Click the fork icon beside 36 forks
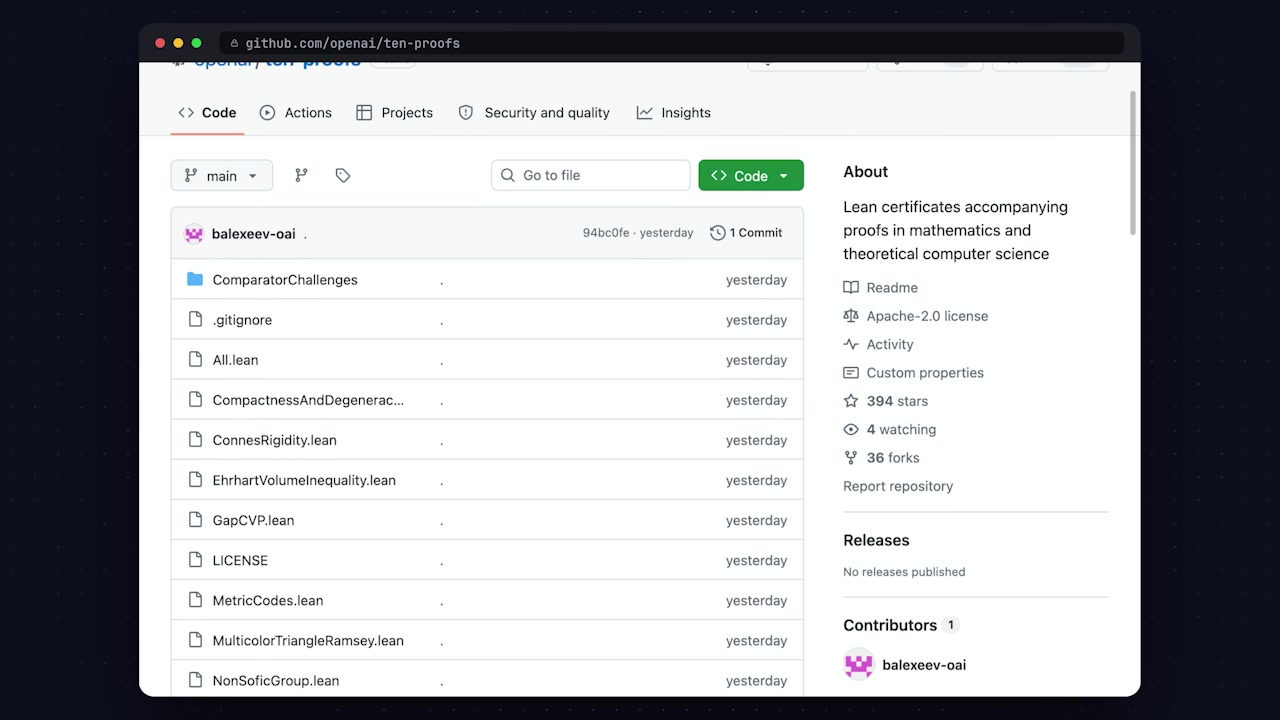This screenshot has height=720, width=1280. tap(851, 458)
